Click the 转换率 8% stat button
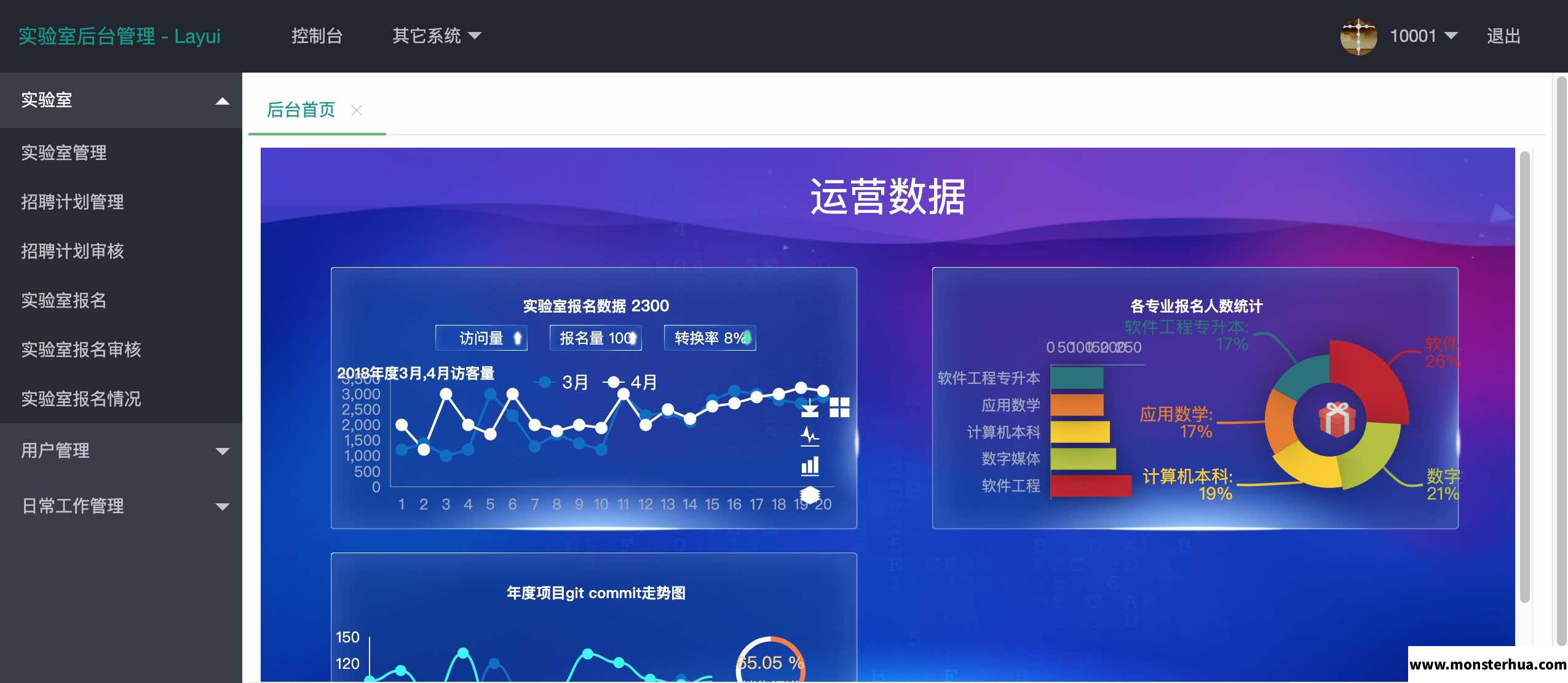 coord(710,338)
